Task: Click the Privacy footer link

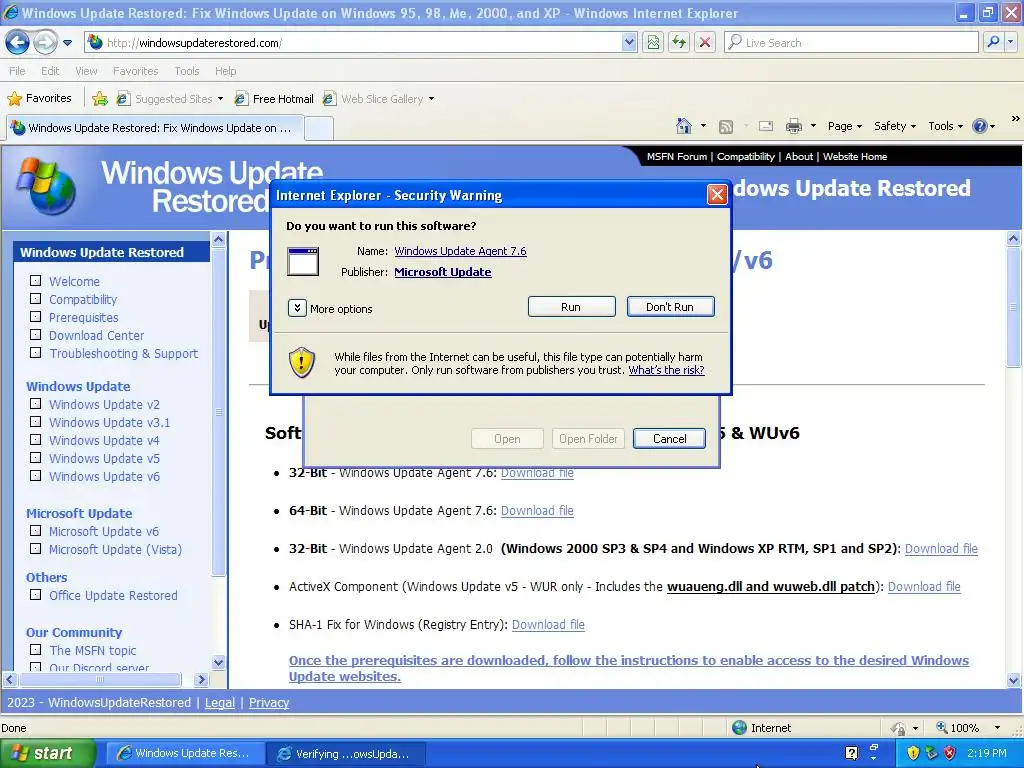Action: [268, 703]
